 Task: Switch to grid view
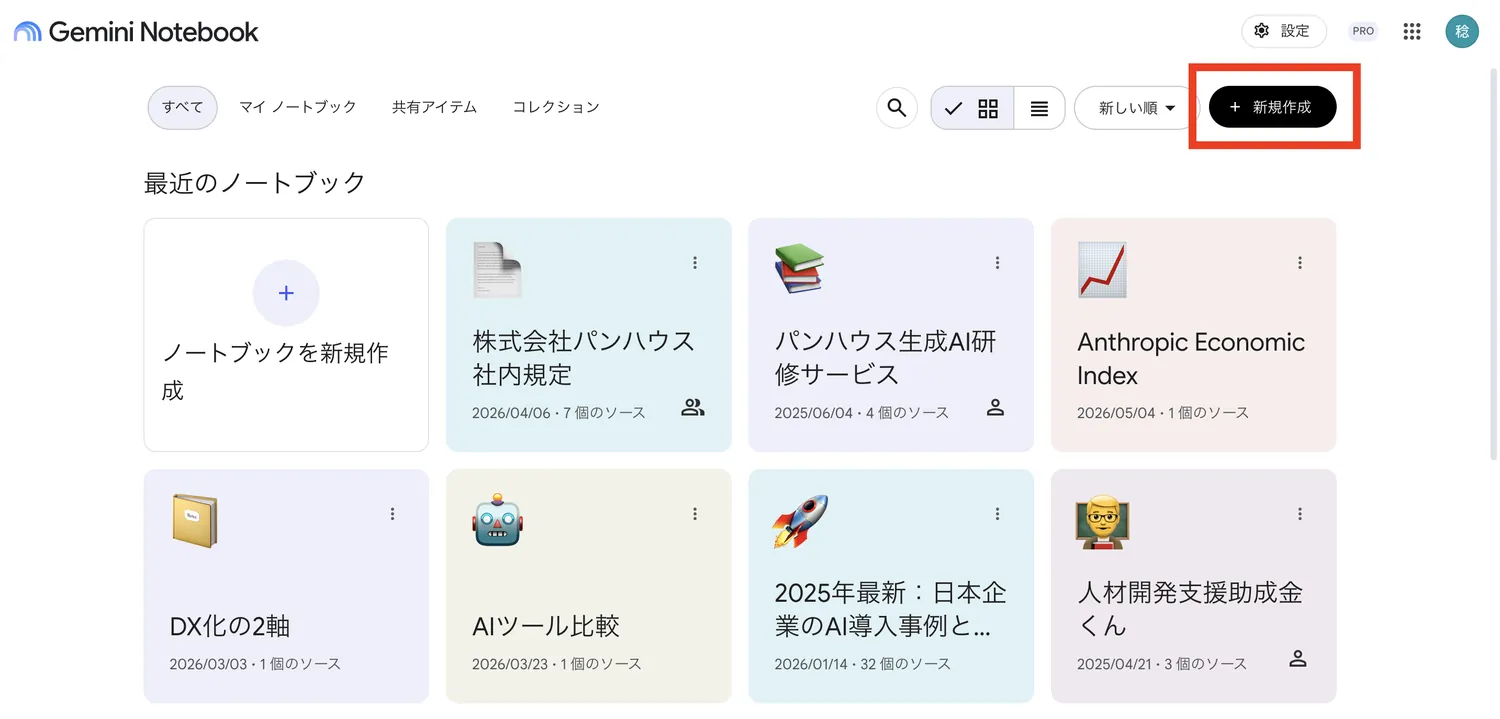click(972, 108)
